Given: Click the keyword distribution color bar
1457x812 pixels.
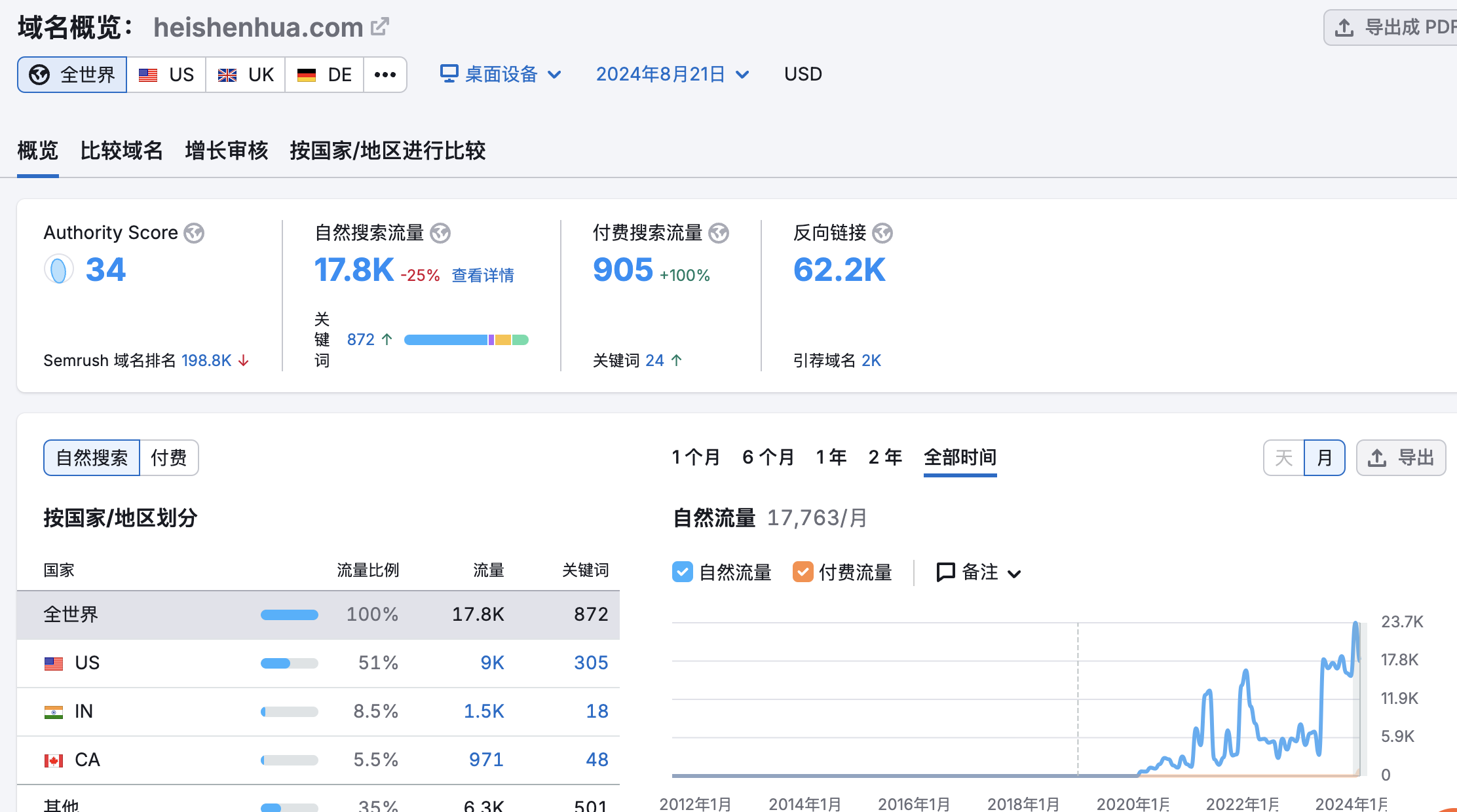Looking at the screenshot, I should (466, 340).
